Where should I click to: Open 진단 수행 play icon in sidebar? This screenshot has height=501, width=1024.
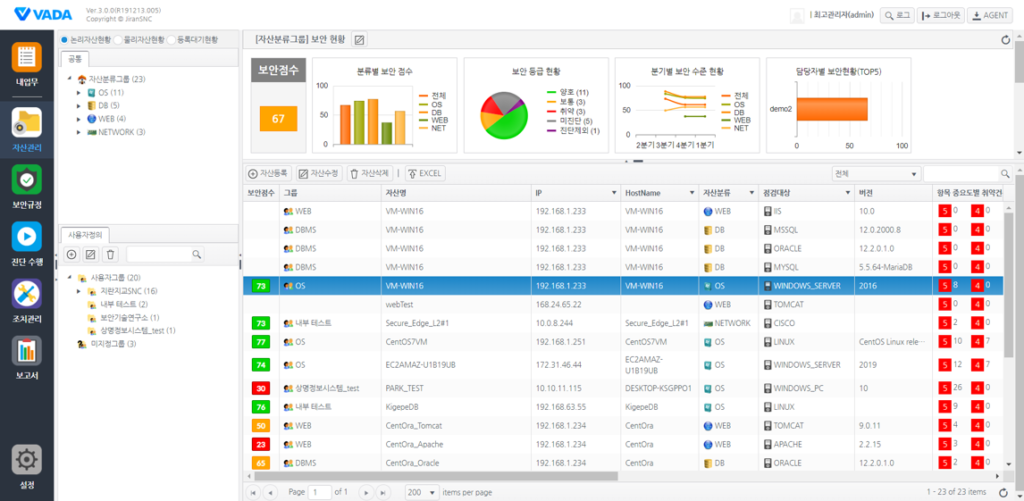coord(26,238)
